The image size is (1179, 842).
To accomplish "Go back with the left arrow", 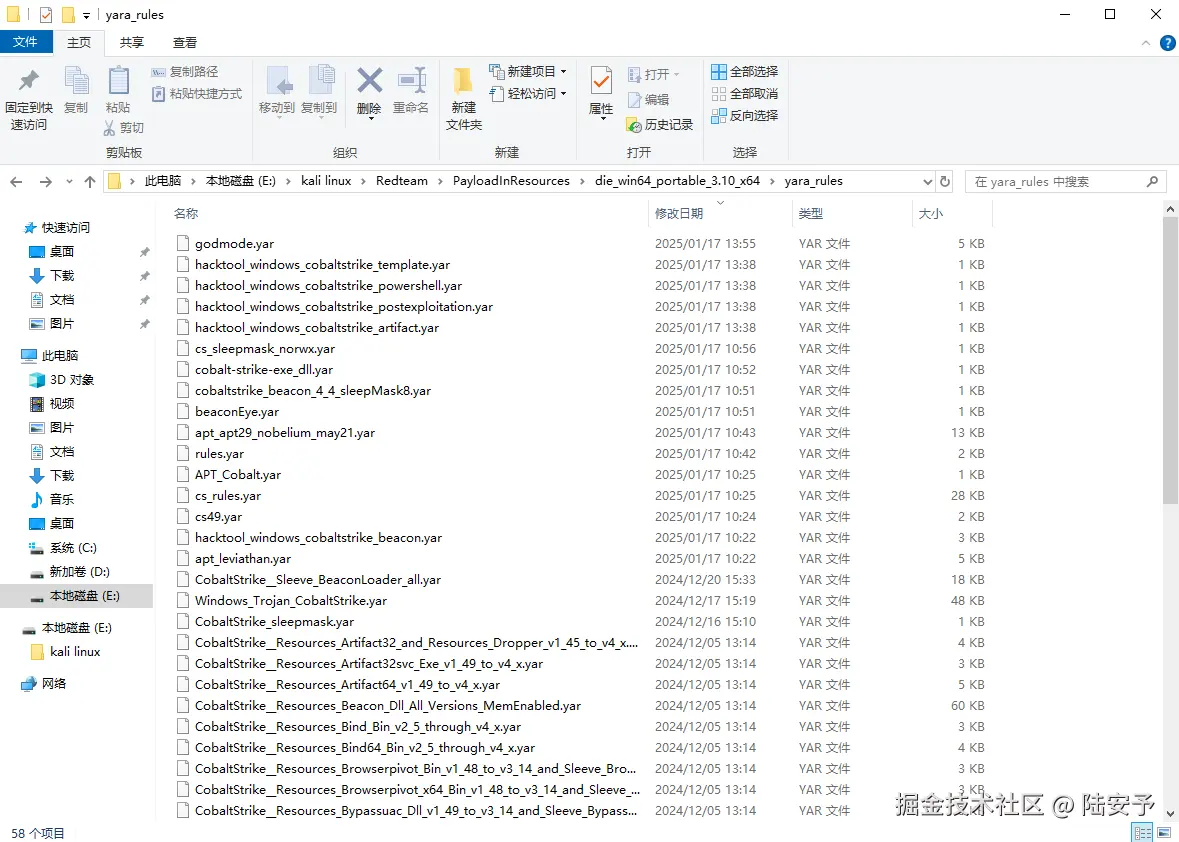I will pos(17,181).
